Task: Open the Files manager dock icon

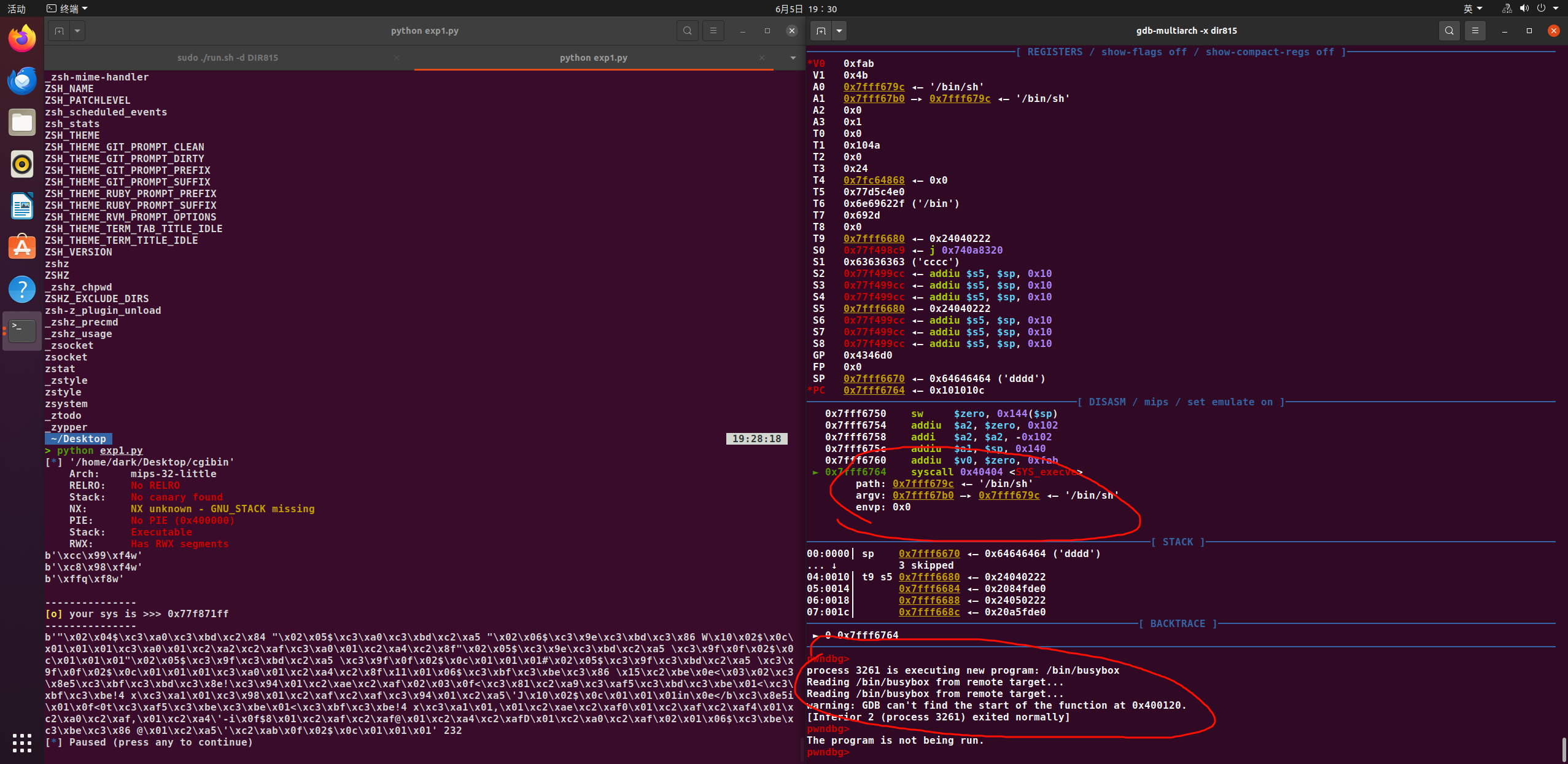Action: [x=22, y=122]
